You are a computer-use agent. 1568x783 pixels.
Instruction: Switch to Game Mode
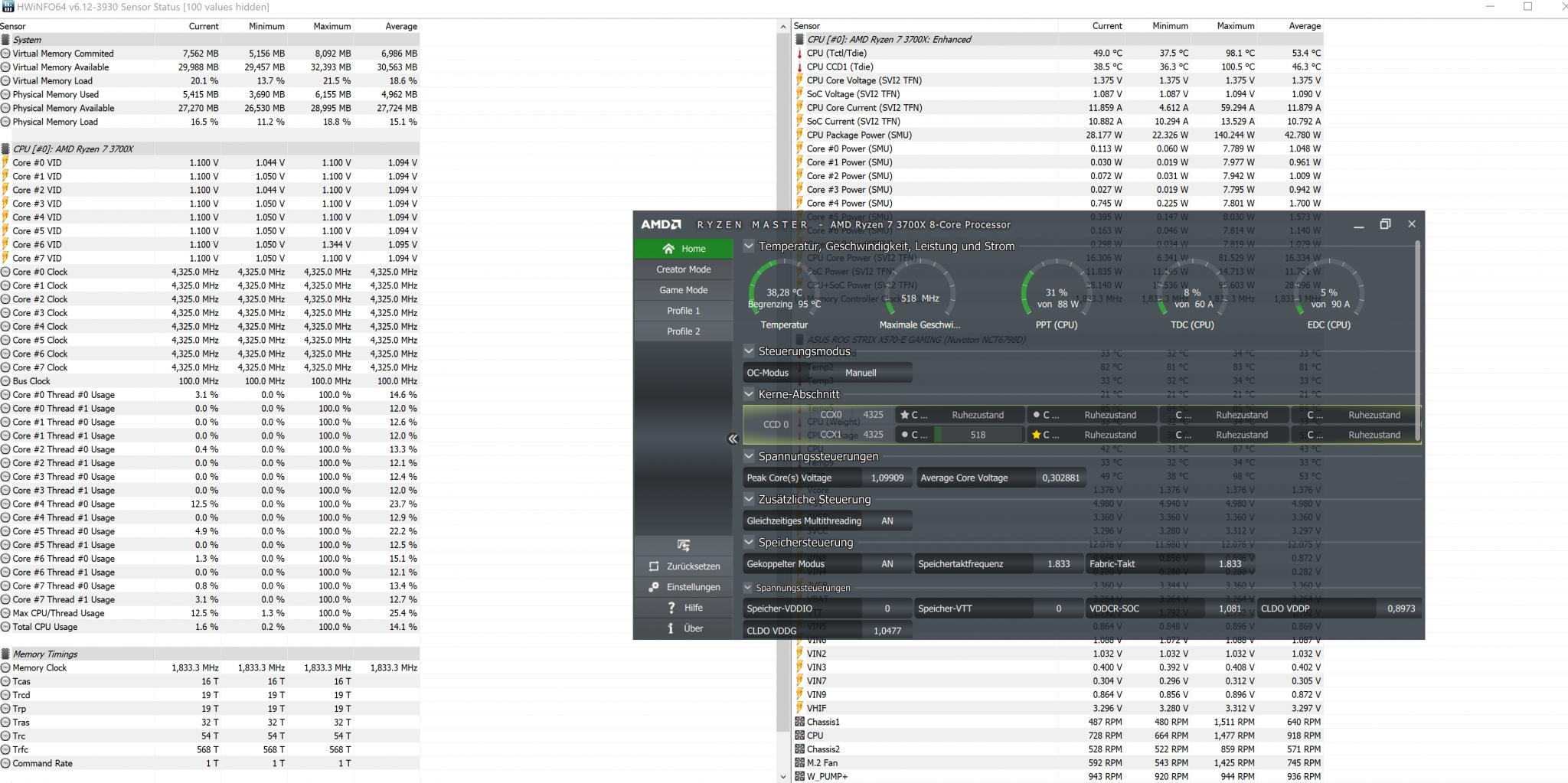pyautogui.click(x=684, y=290)
